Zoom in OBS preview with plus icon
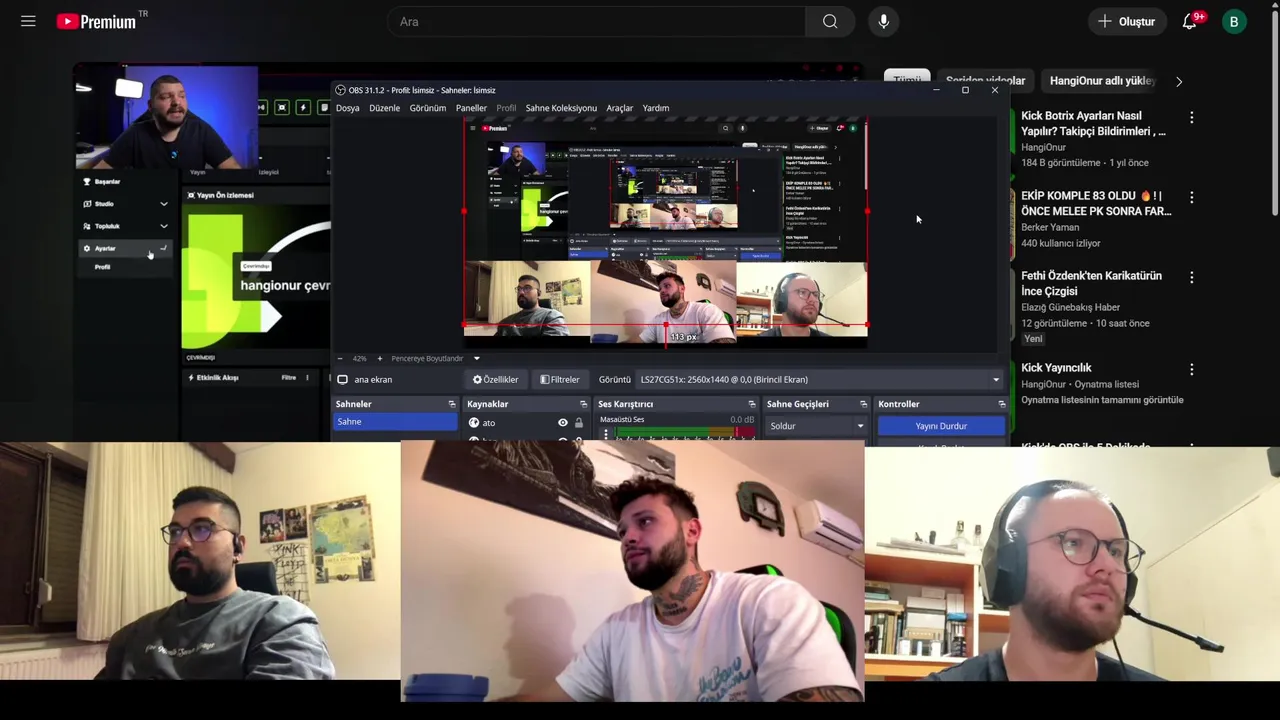The width and height of the screenshot is (1280, 720). point(379,358)
